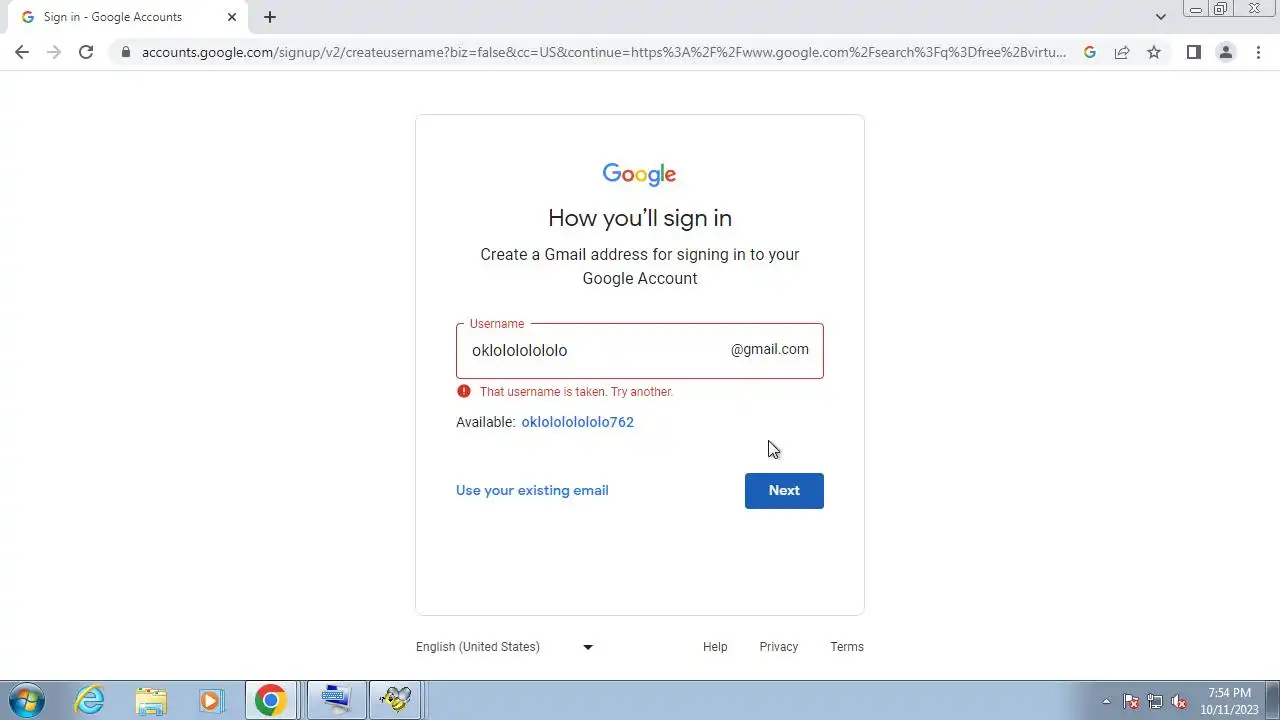Click the browser forward arrow

point(54,52)
